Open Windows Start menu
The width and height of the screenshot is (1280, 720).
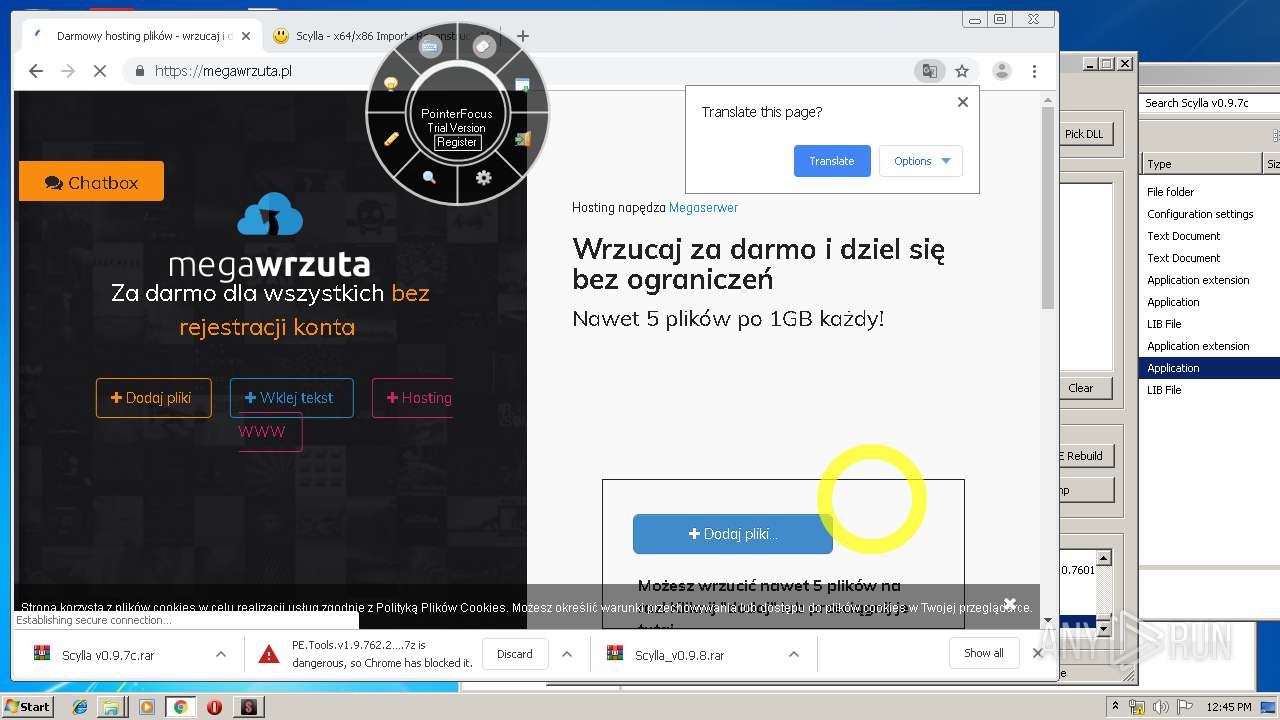coord(27,706)
